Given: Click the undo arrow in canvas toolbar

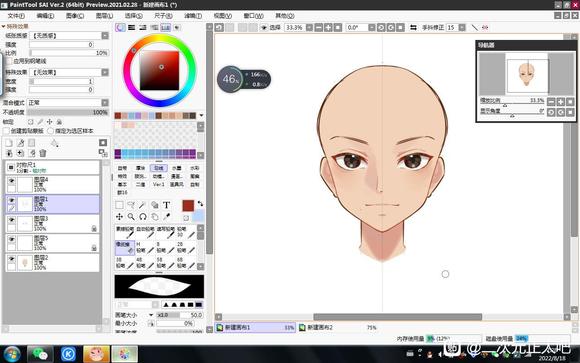Looking at the screenshot, I should point(219,27).
